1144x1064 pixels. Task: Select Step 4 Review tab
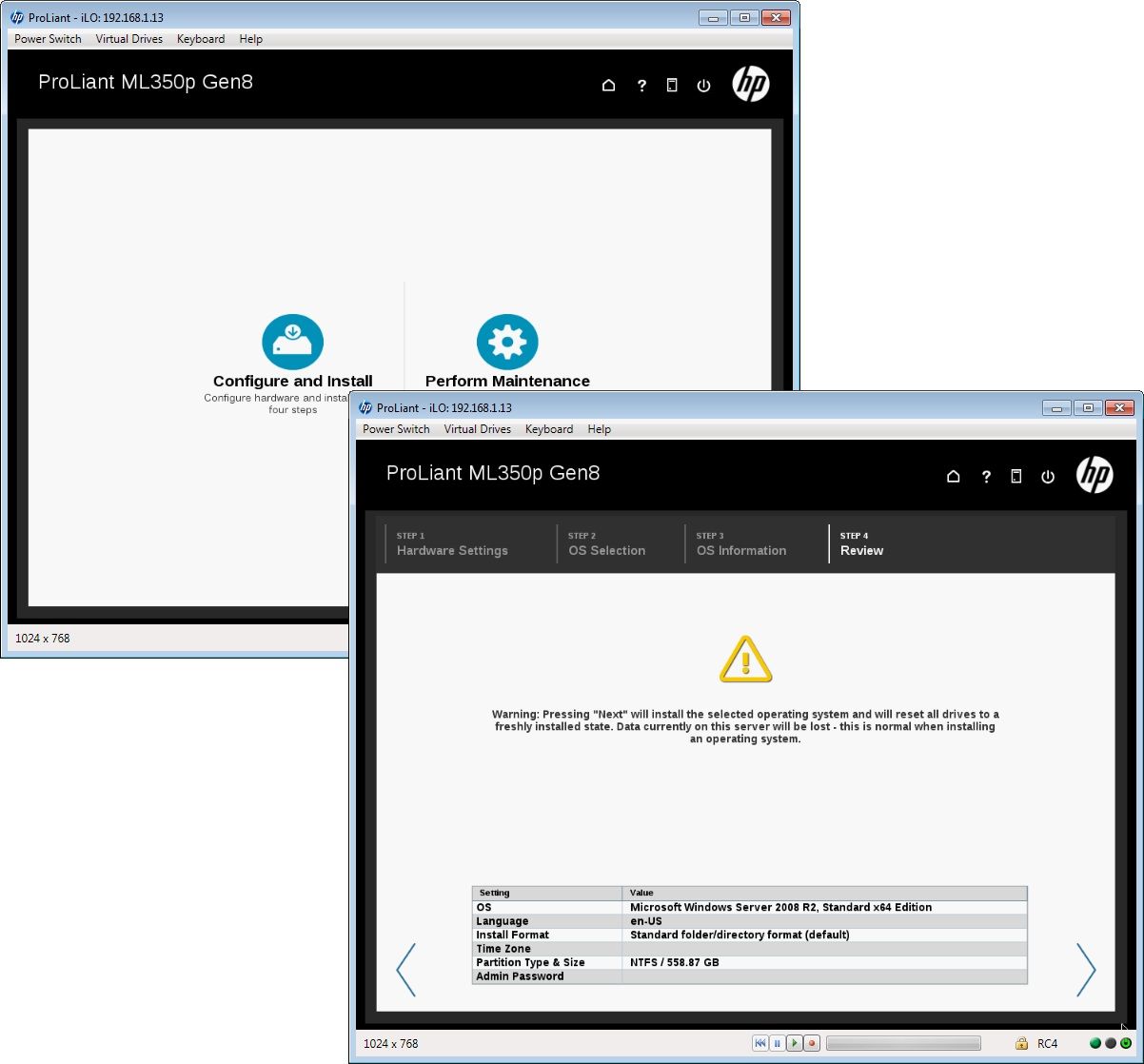coord(862,543)
